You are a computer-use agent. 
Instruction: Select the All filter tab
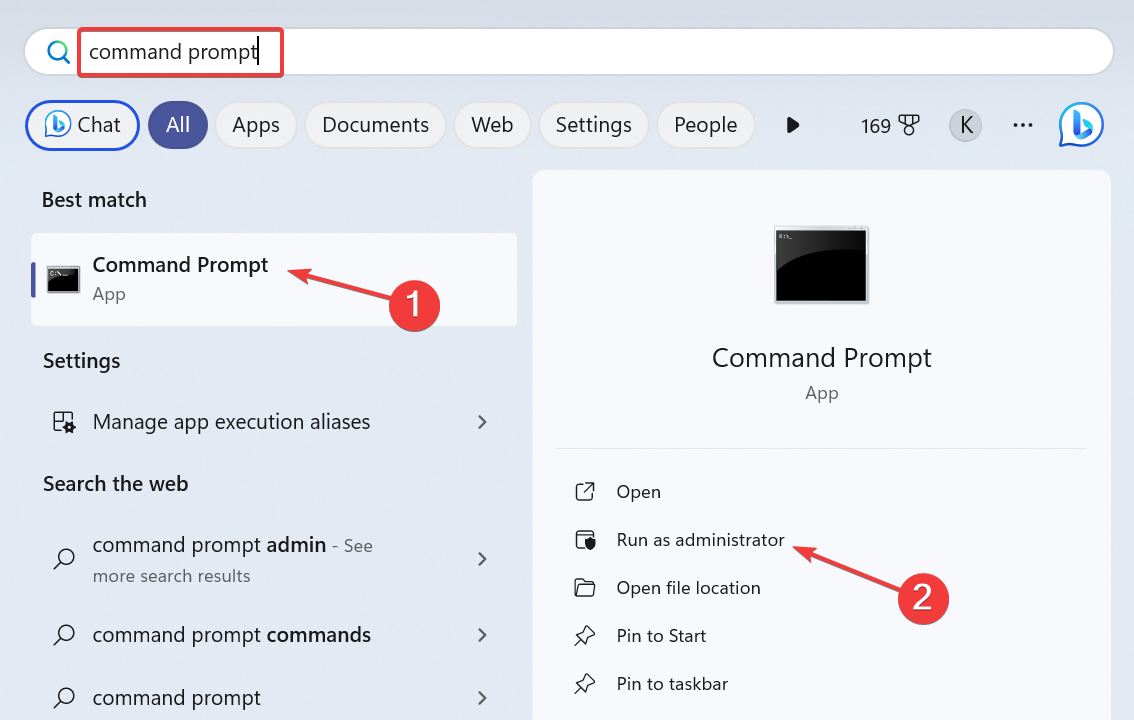pyautogui.click(x=178, y=125)
